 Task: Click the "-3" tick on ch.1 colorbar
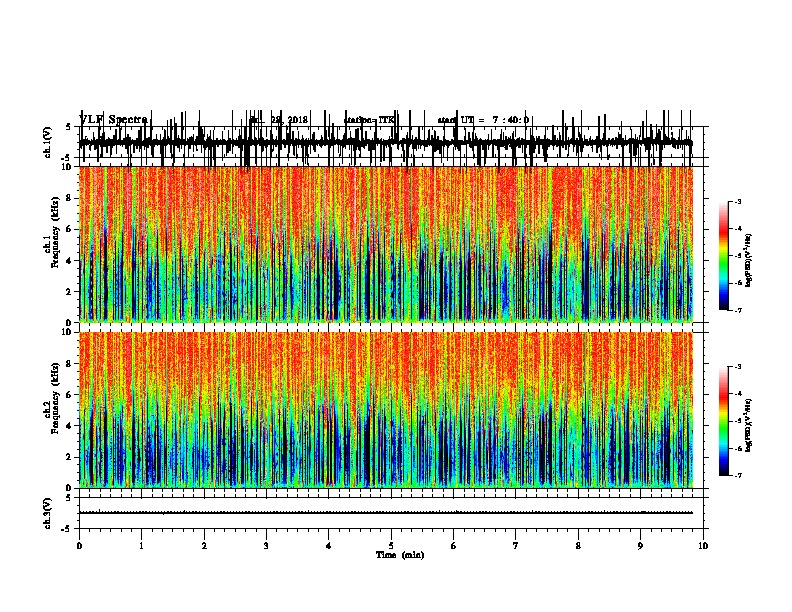pos(738,202)
